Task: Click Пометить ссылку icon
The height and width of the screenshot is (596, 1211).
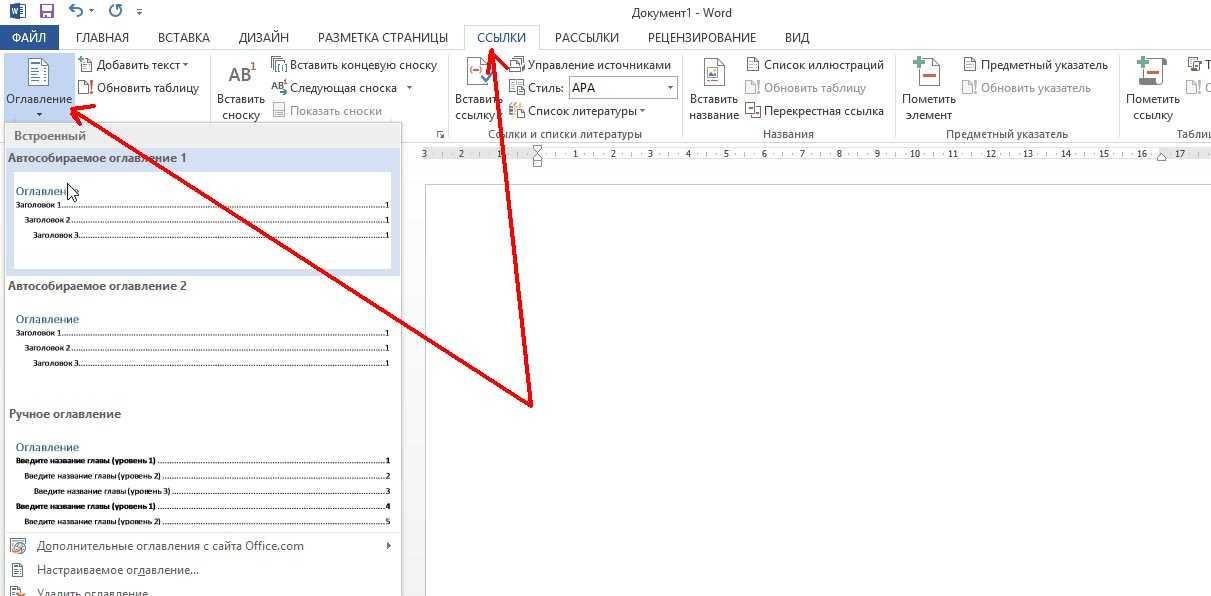Action: 1152,73
